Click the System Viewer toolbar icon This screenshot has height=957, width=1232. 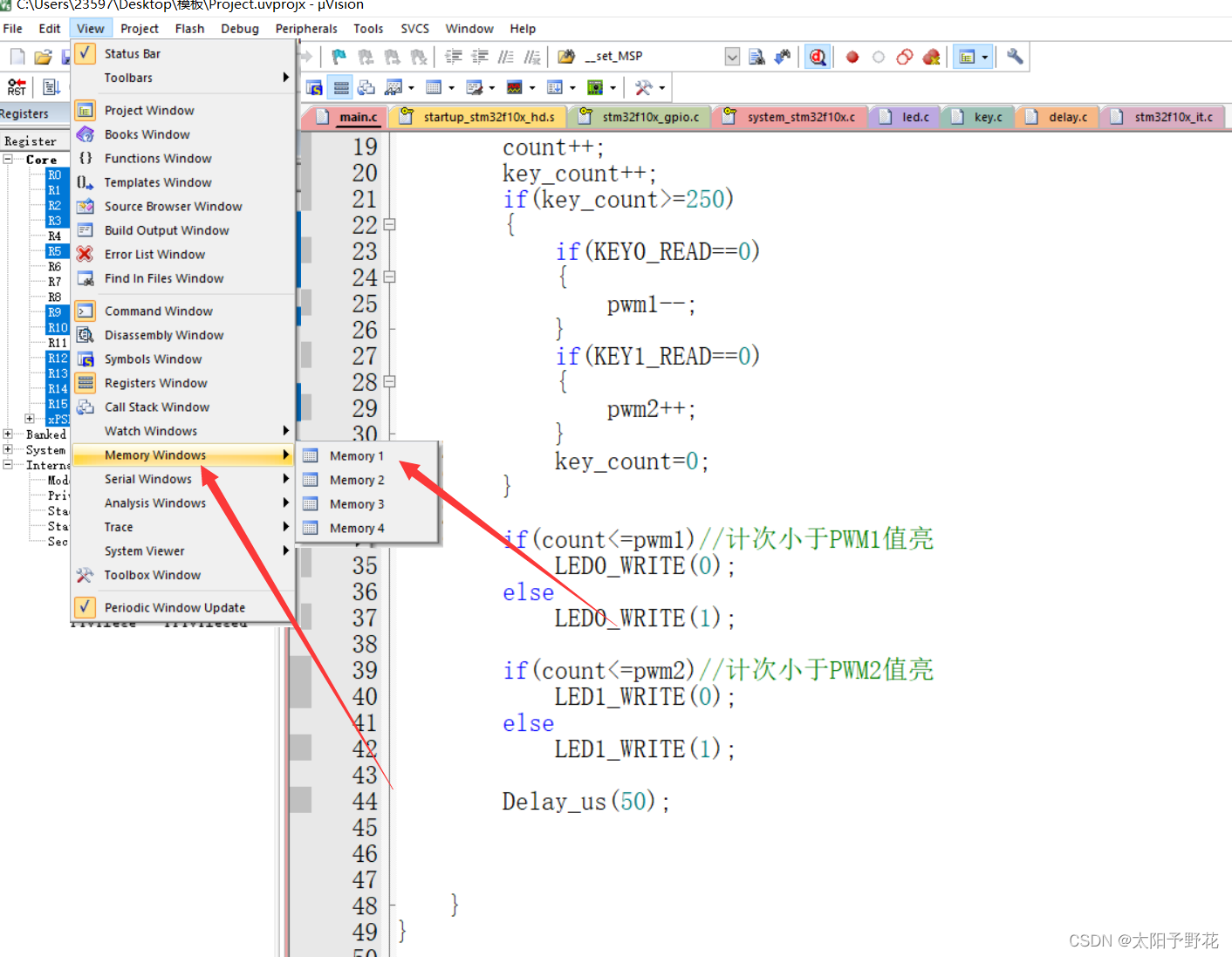[x=595, y=87]
